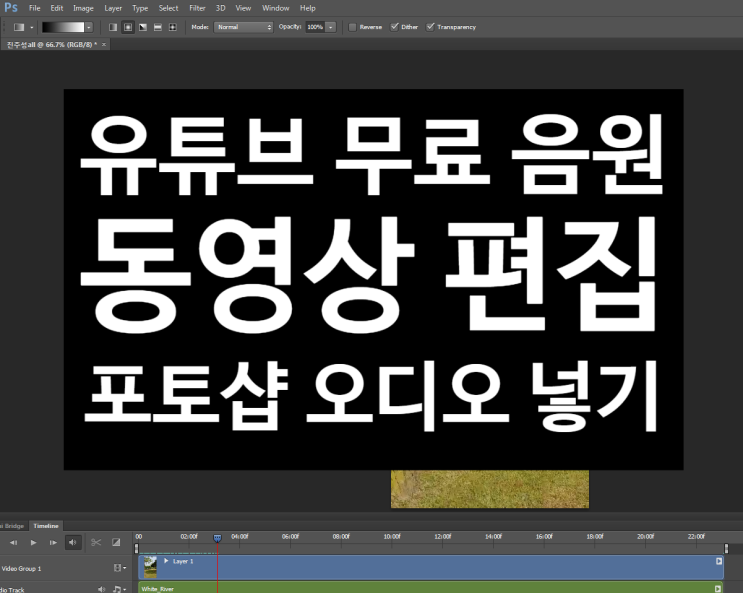Click the Audio Track label
The height and width of the screenshot is (593, 743).
pyautogui.click(x=12, y=590)
